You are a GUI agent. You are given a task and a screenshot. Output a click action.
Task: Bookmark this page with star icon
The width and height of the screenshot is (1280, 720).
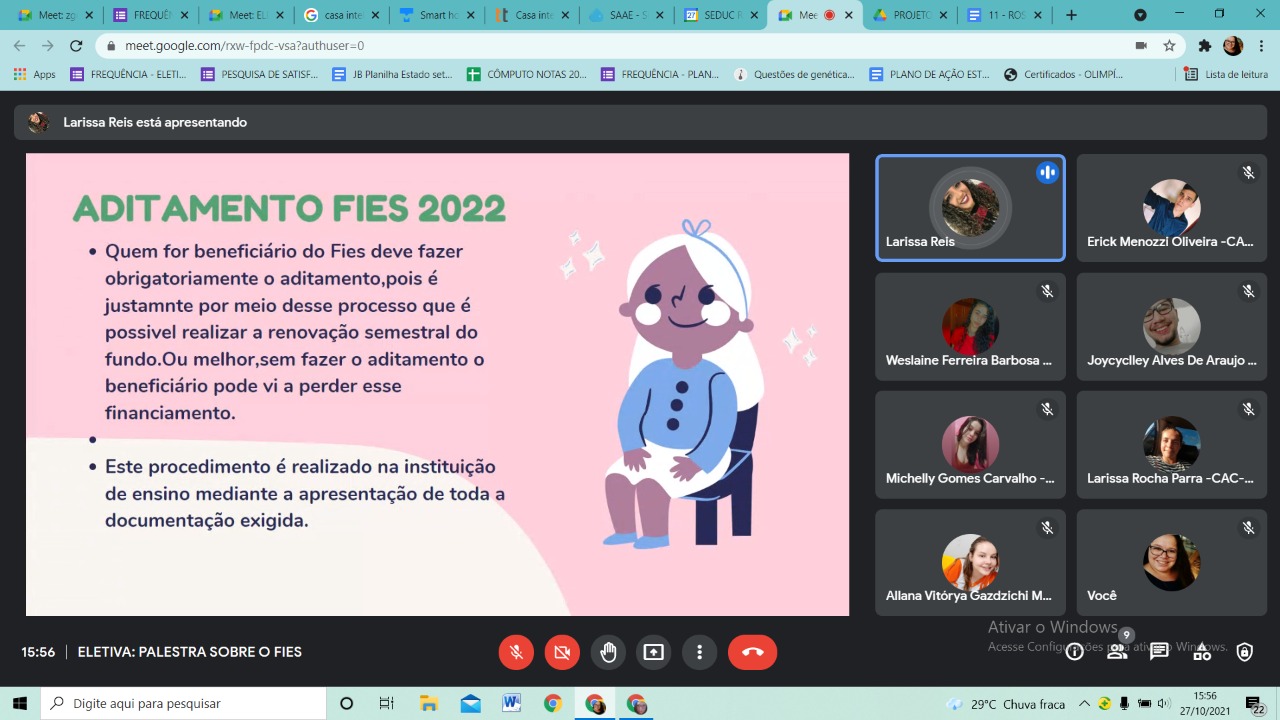pos(1169,46)
